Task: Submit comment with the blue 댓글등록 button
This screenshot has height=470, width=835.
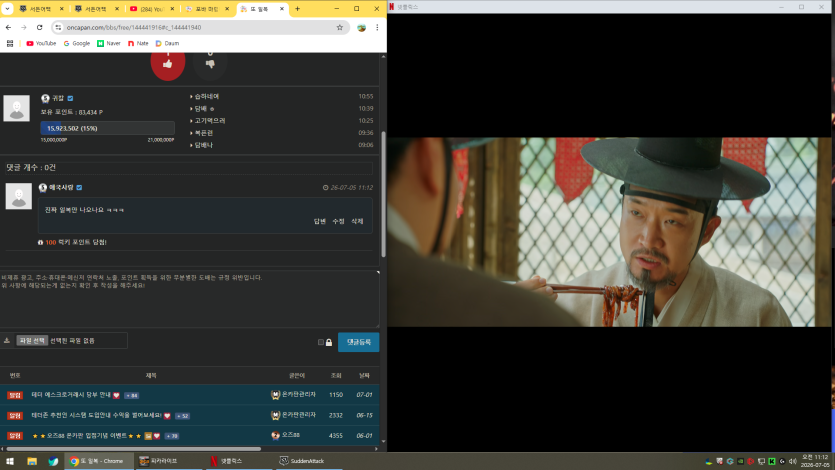Action: [358, 342]
